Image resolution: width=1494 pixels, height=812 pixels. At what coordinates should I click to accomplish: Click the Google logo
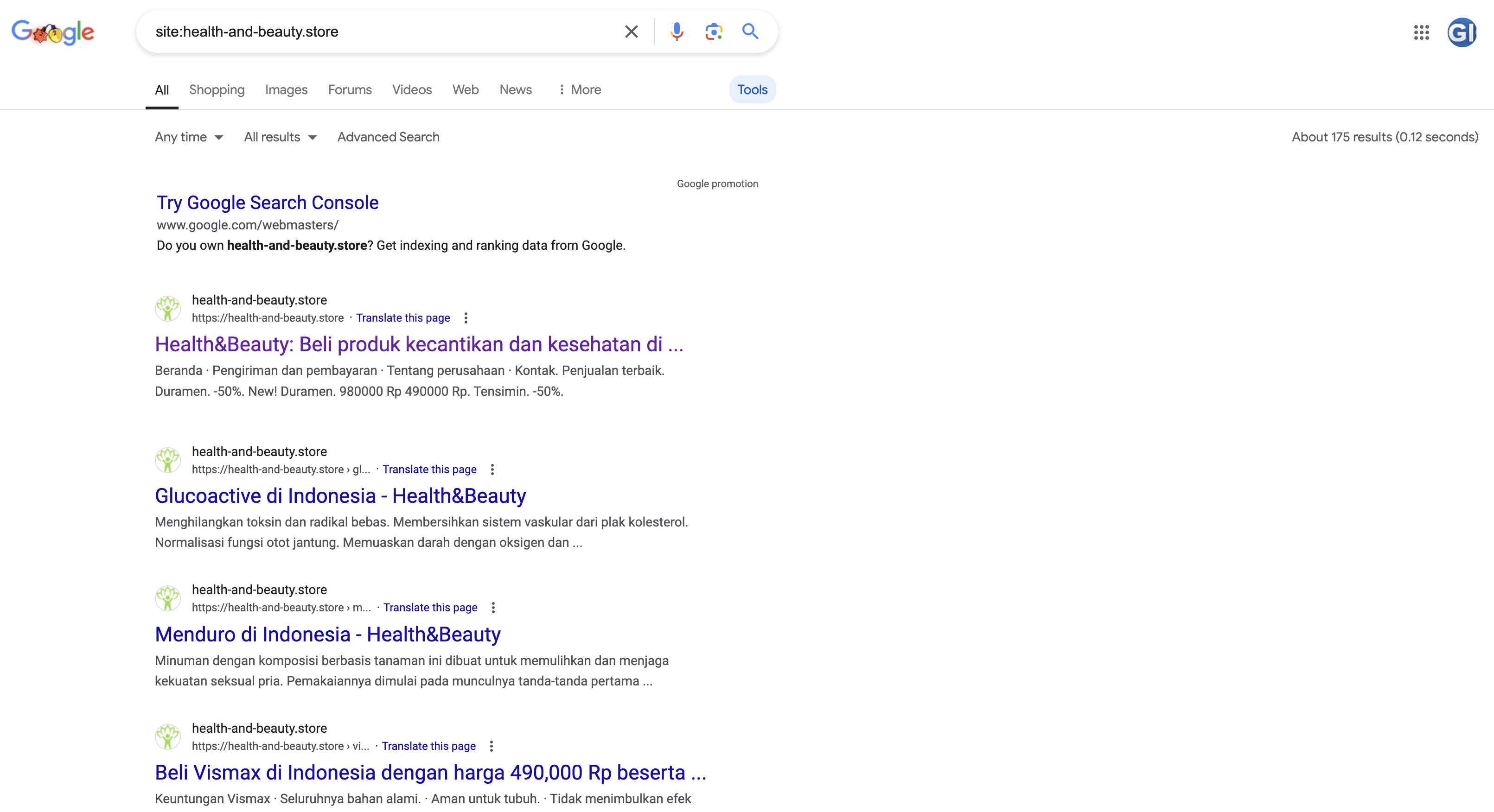click(53, 32)
